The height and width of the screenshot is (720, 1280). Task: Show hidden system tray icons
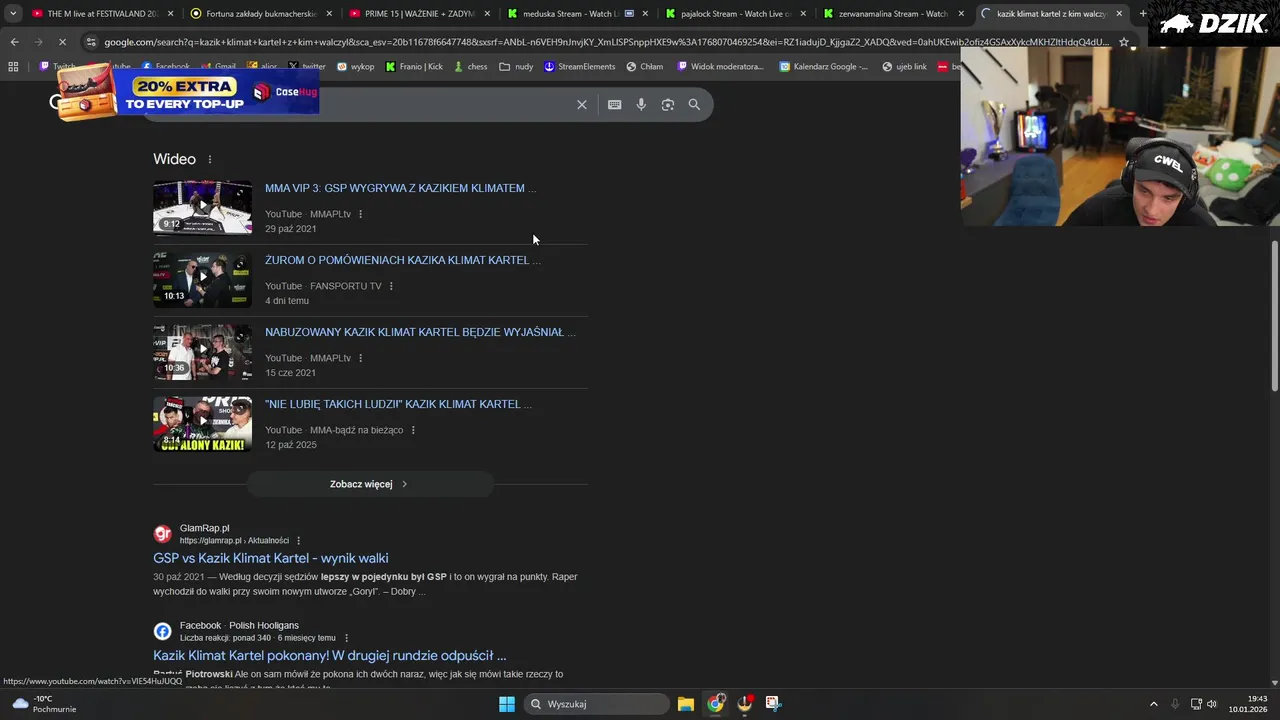(x=1153, y=704)
